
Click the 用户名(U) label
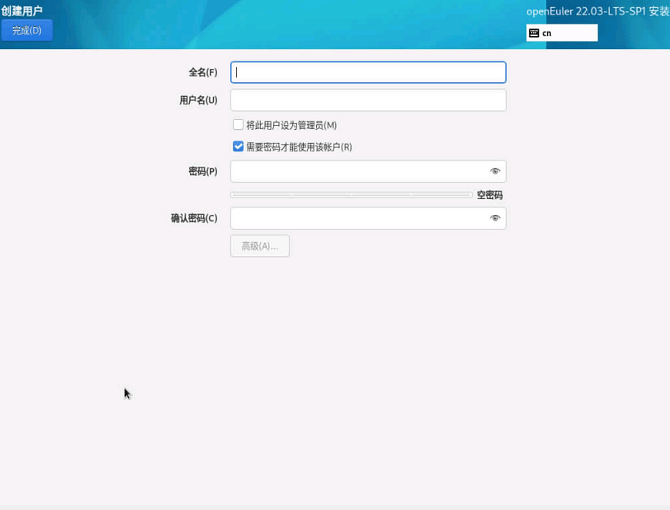(198, 100)
